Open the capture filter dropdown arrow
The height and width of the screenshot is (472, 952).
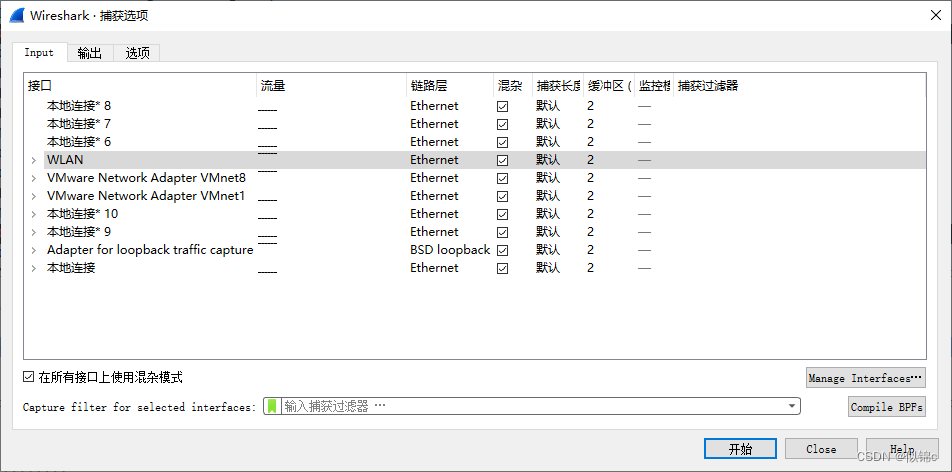click(x=792, y=406)
